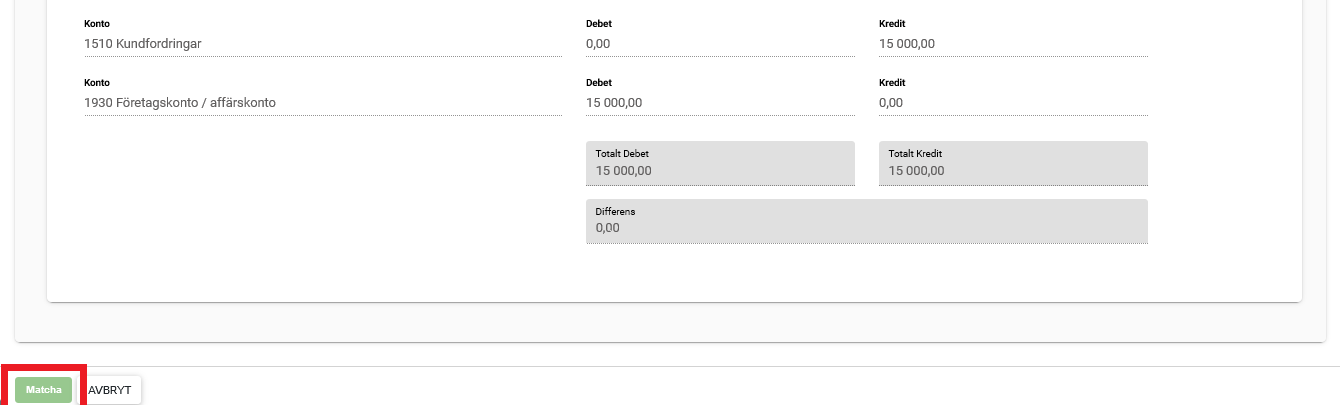Select the 1510 Kundfordringar account field
This screenshot has height=405, width=1340.
click(322, 44)
